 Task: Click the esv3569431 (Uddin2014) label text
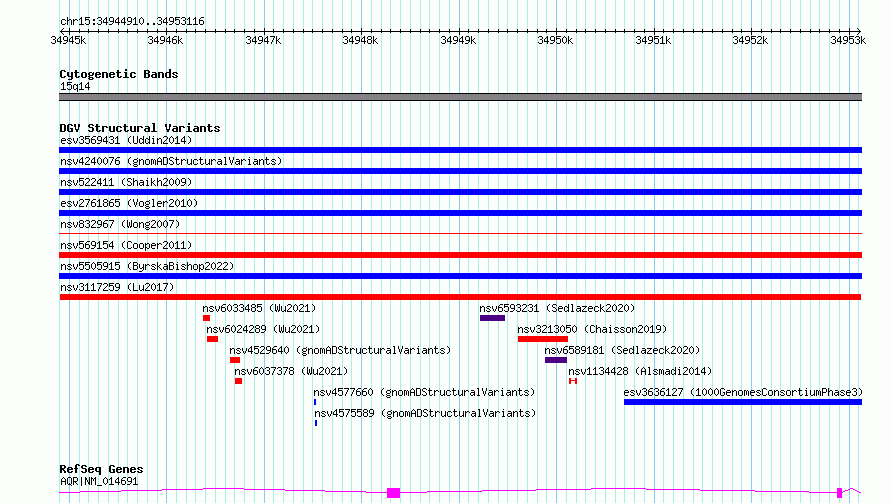(126, 140)
